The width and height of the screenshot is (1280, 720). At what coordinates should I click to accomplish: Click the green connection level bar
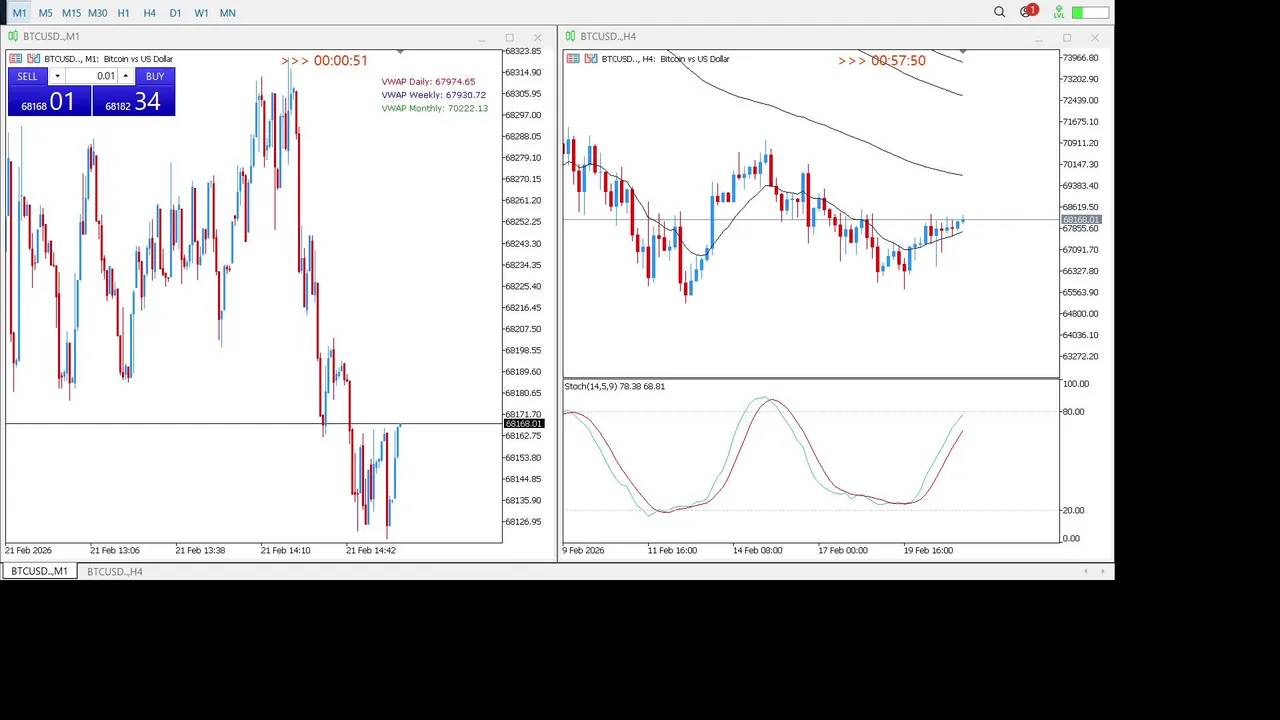coord(1090,13)
